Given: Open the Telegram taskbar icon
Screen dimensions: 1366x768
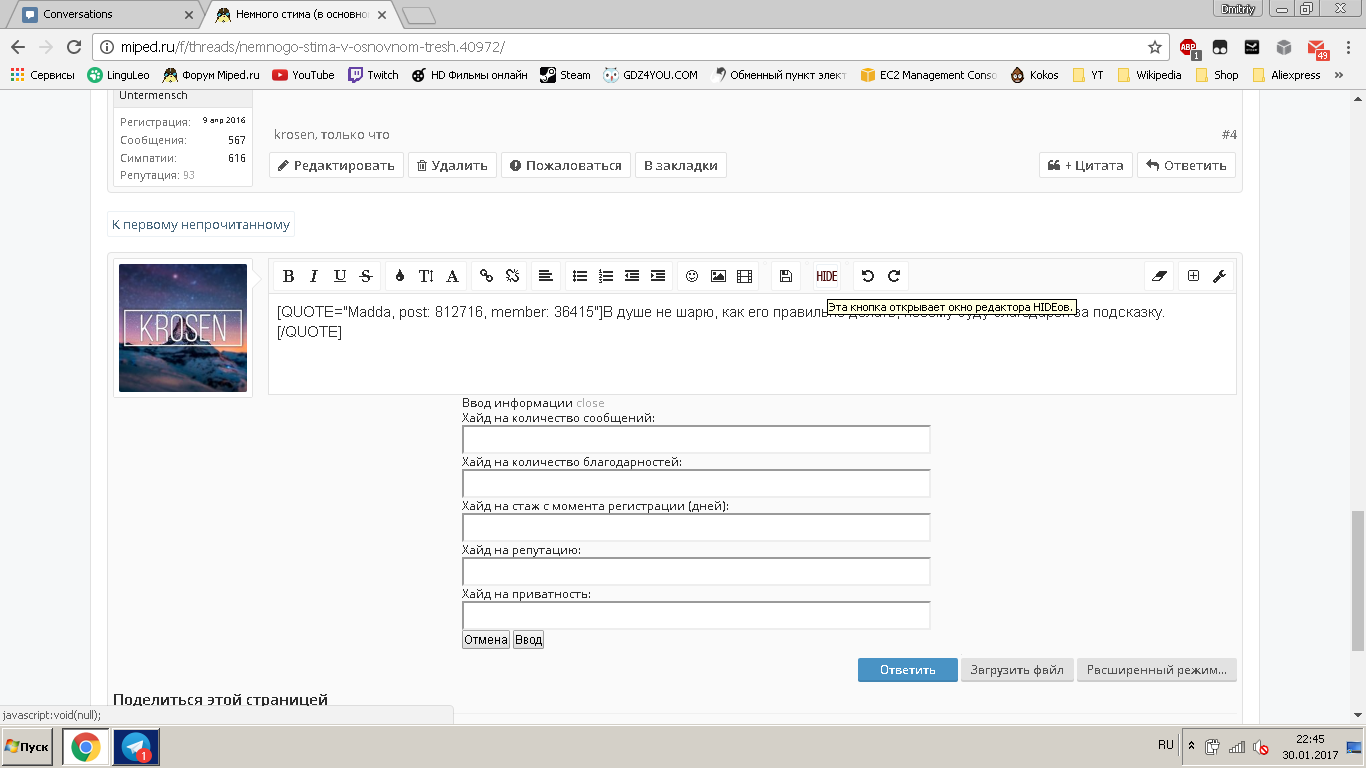Looking at the screenshot, I should coord(136,747).
